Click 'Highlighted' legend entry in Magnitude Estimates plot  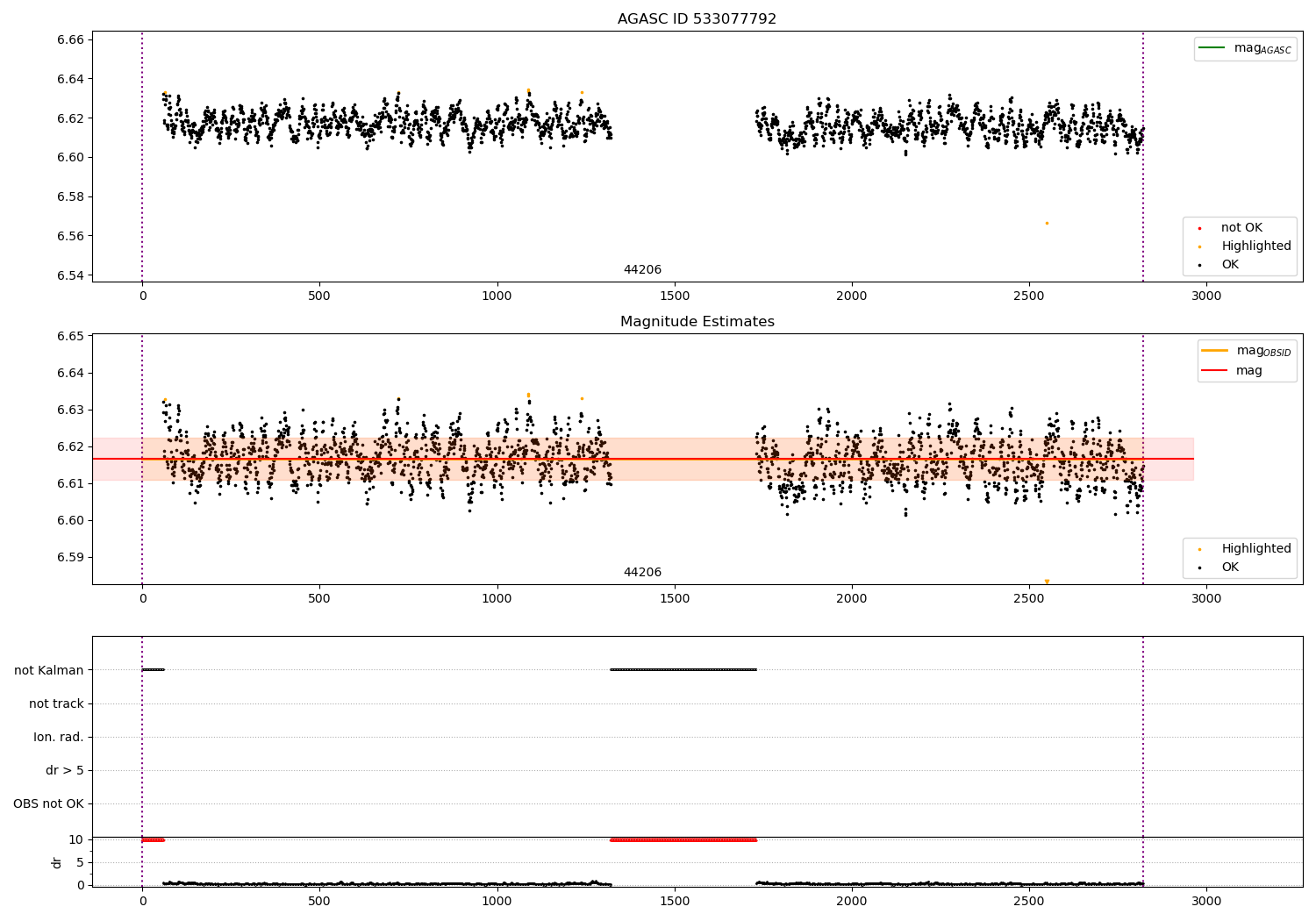(1255, 549)
